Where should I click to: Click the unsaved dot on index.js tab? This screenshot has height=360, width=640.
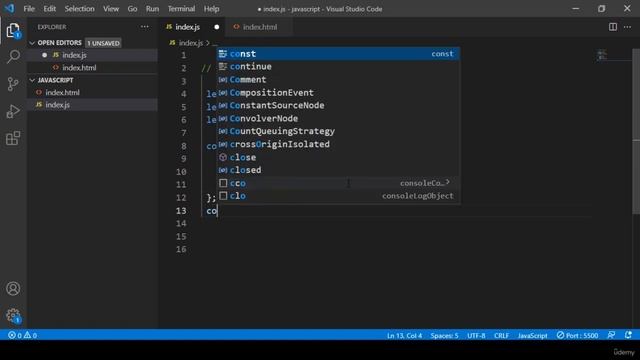point(217,27)
